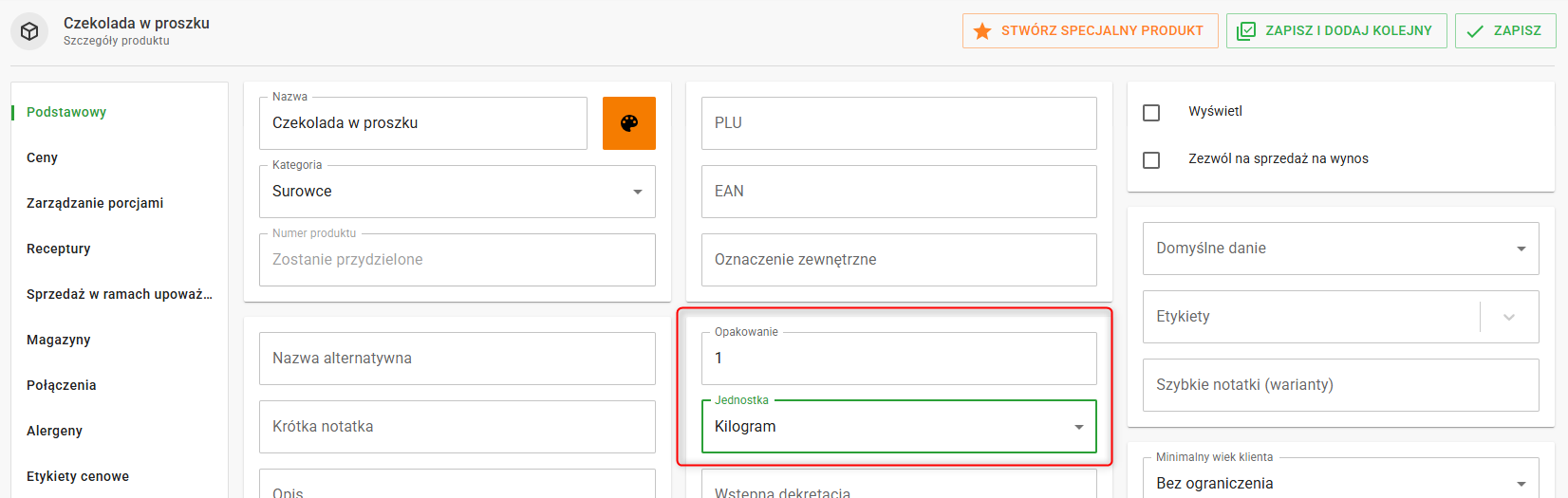Viewport: 1568px width, 498px height.
Task: Open the Receptury section
Action: [59, 249]
